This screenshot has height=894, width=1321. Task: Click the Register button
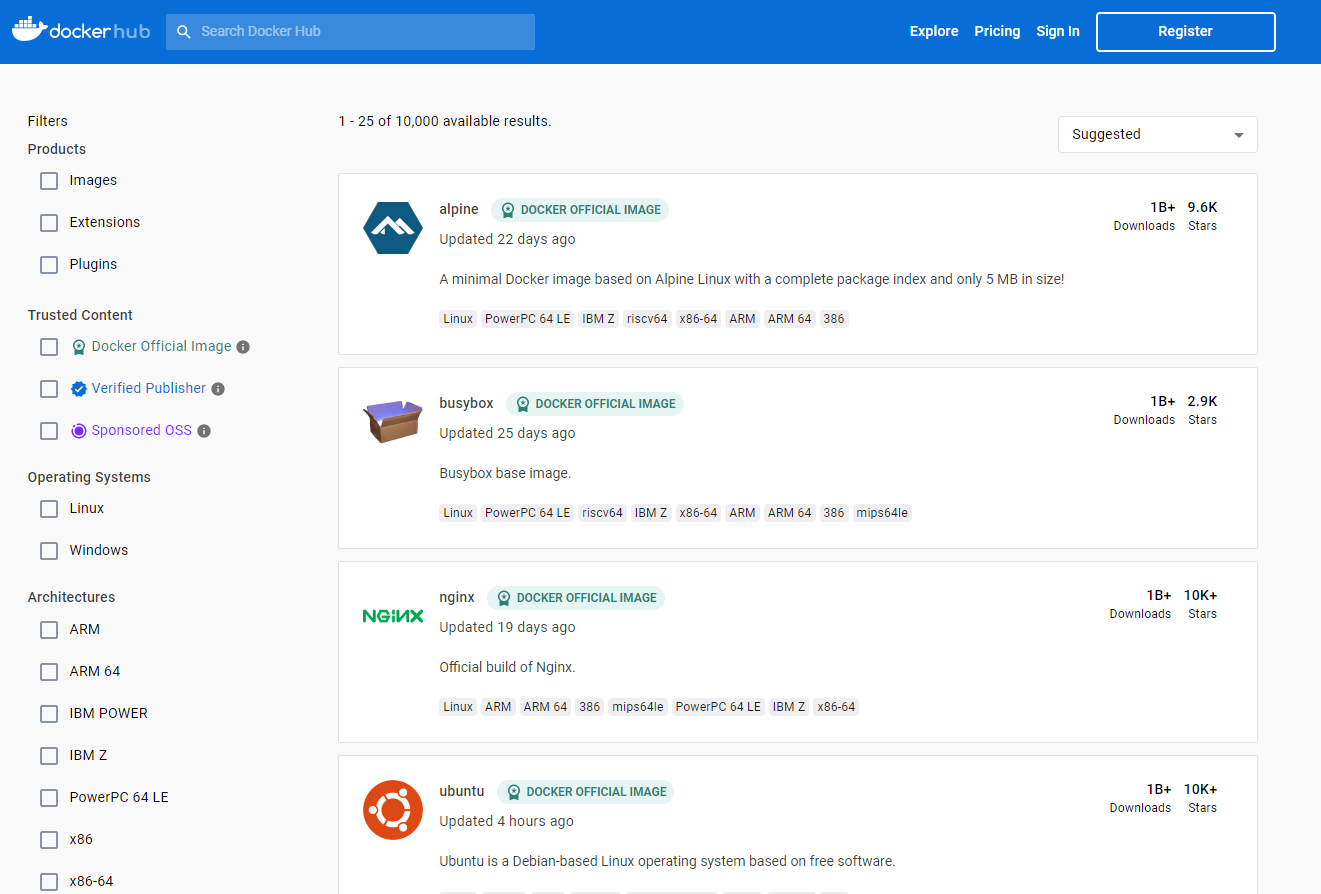1186,32
